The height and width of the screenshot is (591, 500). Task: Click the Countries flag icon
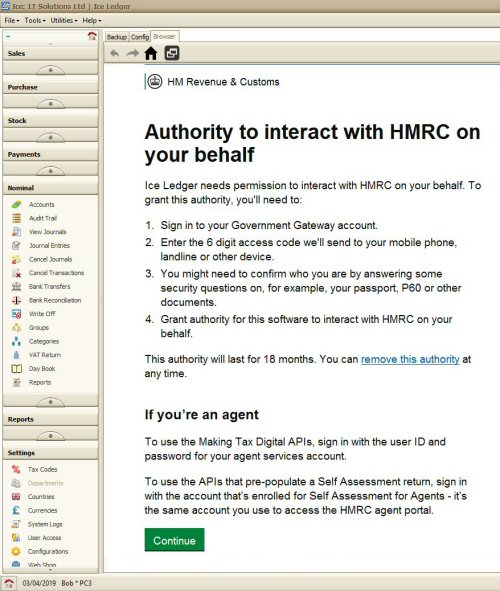point(16,497)
